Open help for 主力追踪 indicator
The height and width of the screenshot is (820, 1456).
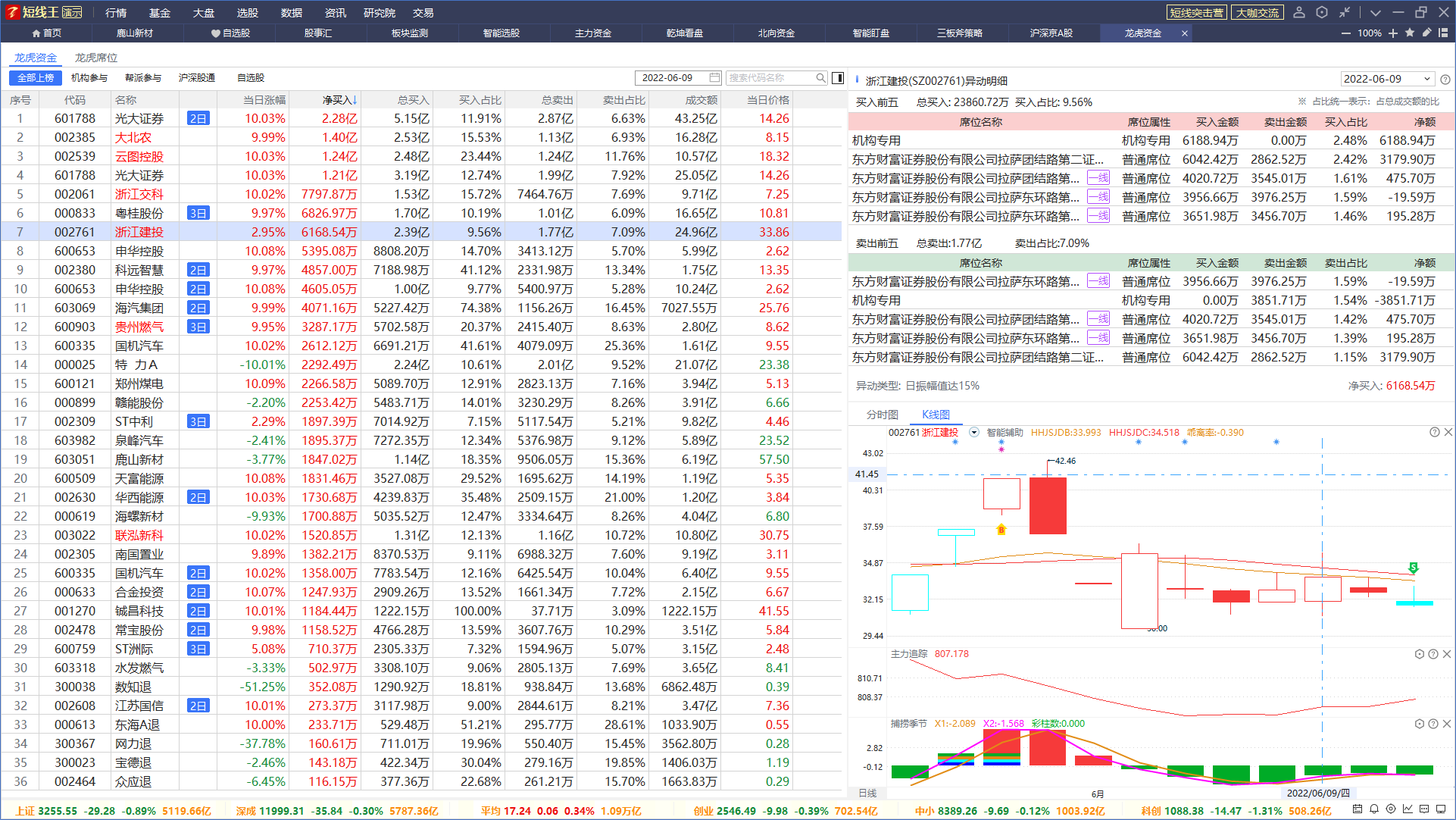coord(1433,654)
